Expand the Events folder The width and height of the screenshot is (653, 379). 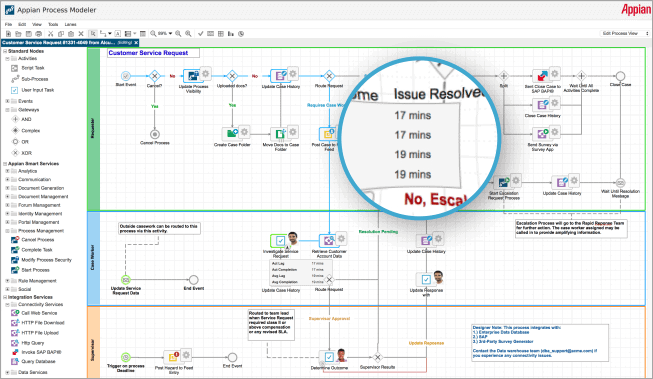pyautogui.click(x=7, y=101)
